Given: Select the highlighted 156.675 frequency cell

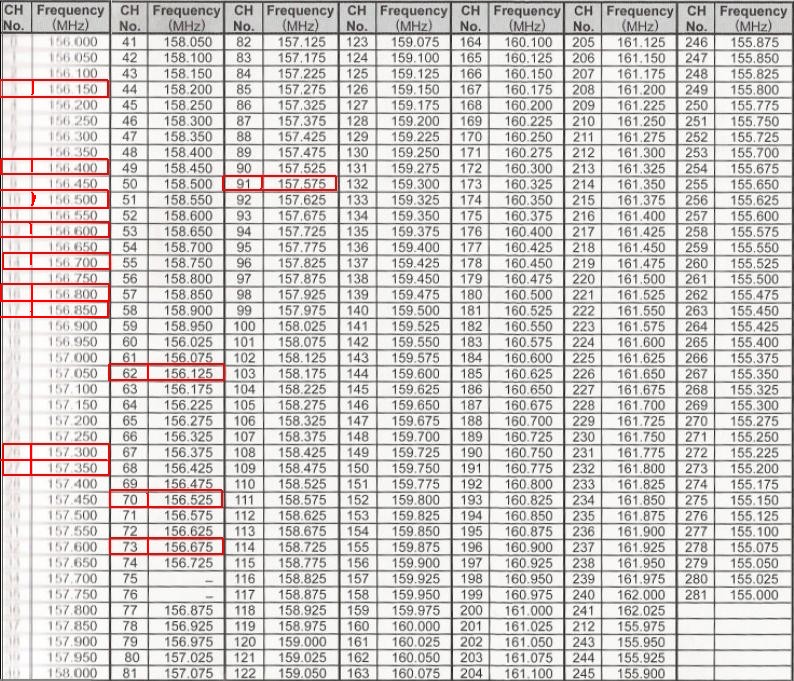Looking at the screenshot, I should (x=187, y=547).
